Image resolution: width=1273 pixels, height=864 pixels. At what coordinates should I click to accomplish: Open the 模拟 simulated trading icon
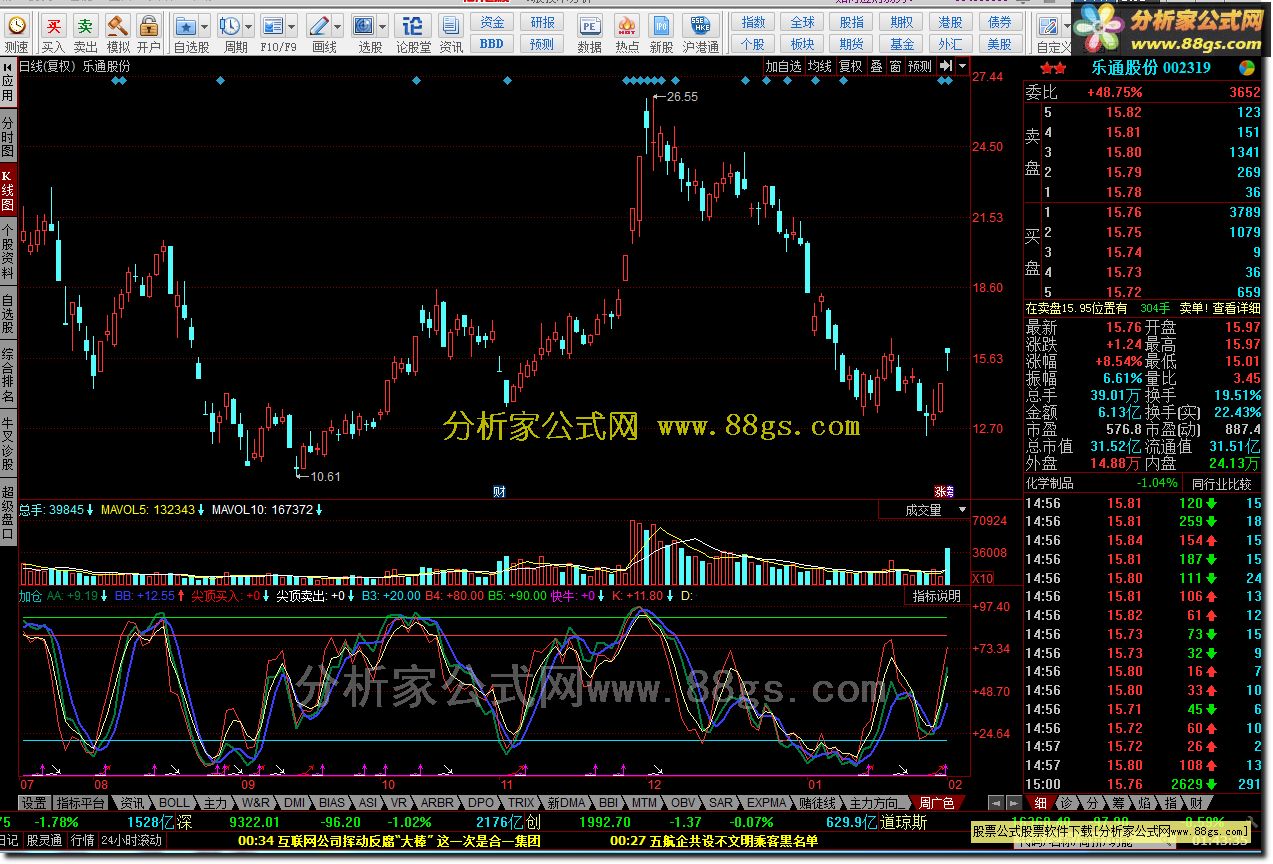(118, 28)
